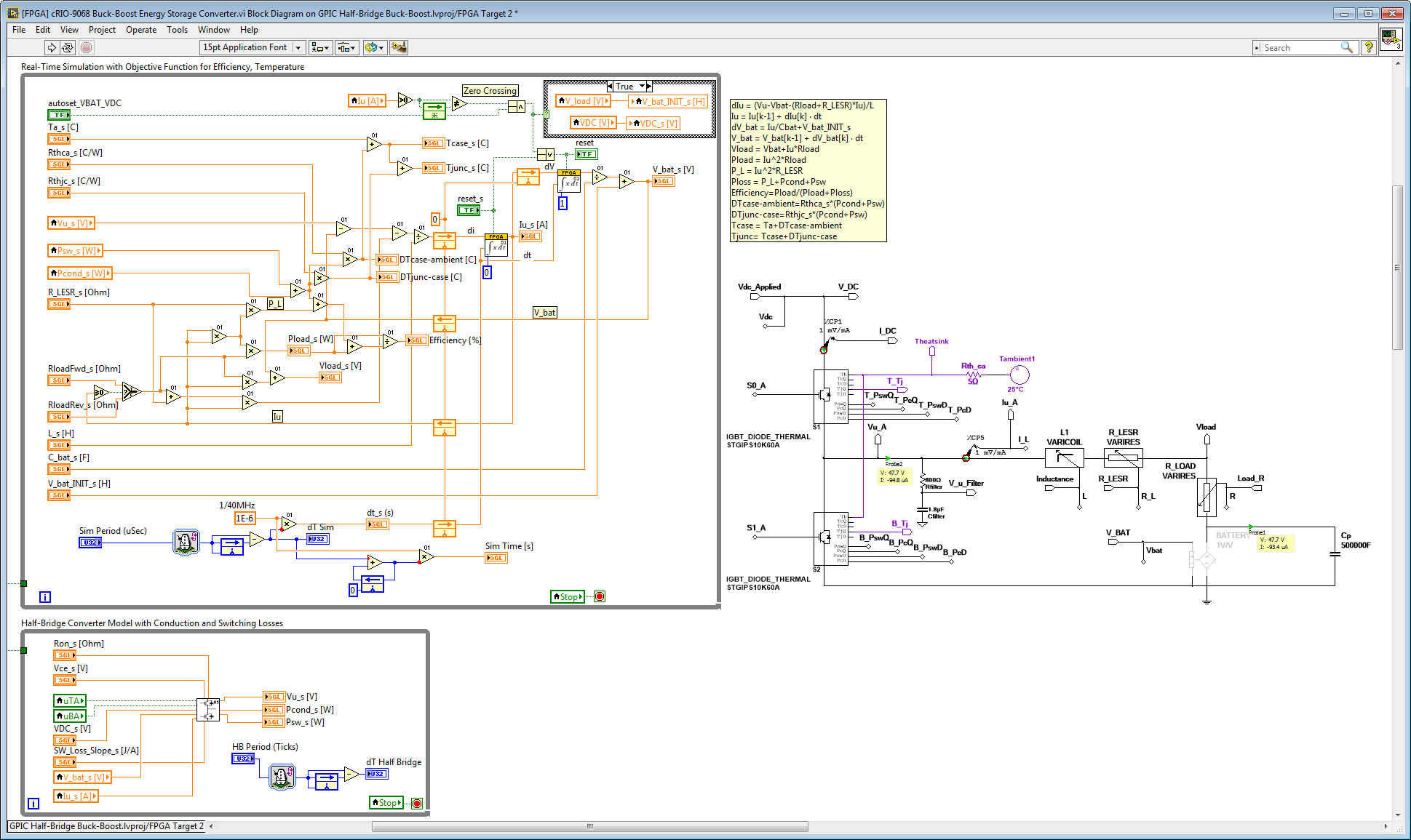Click the Sim Time [s] SGL indicator
Screen dimensions: 1411x840
coord(496,558)
